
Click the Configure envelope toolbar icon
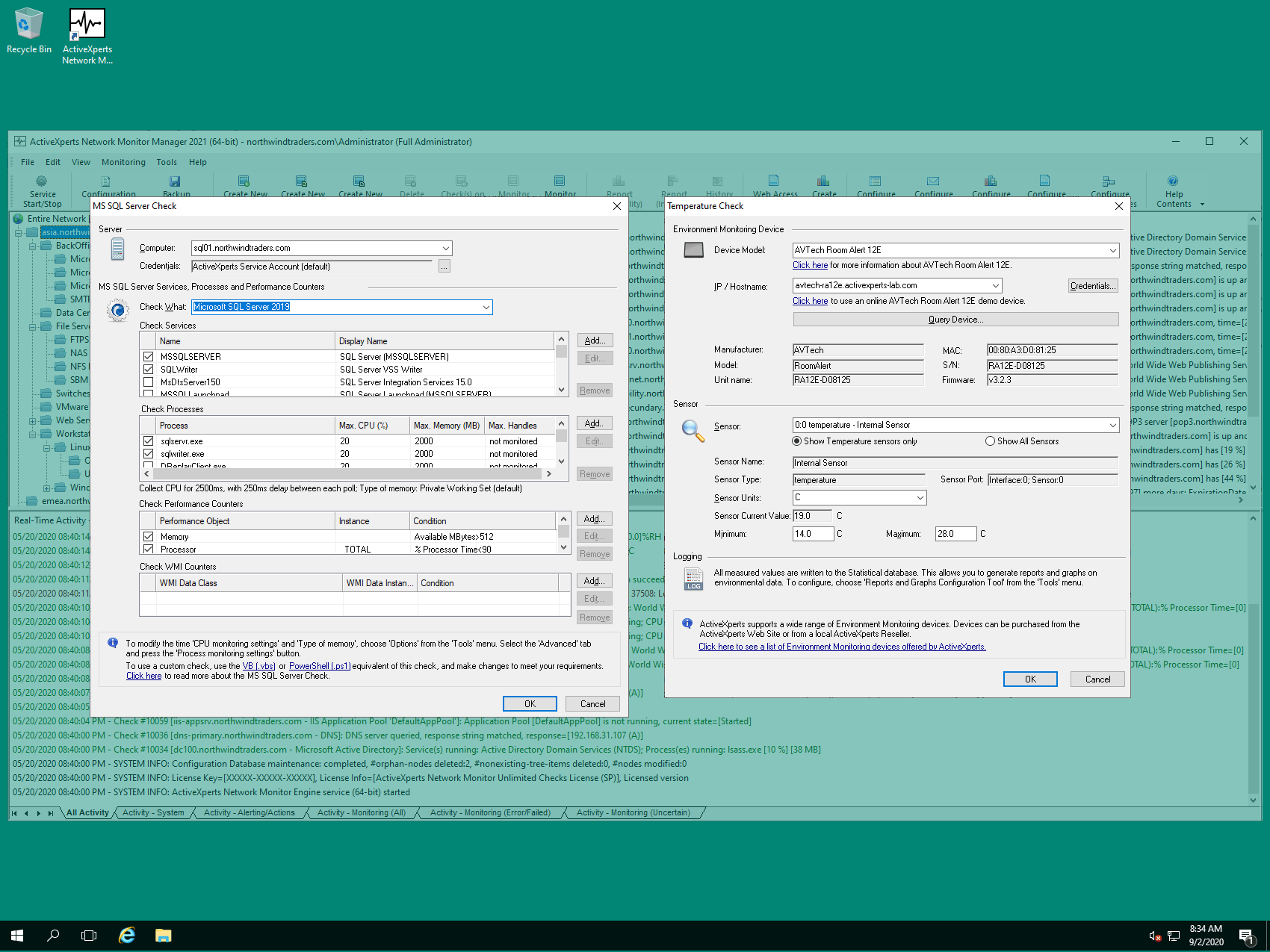coord(933,181)
